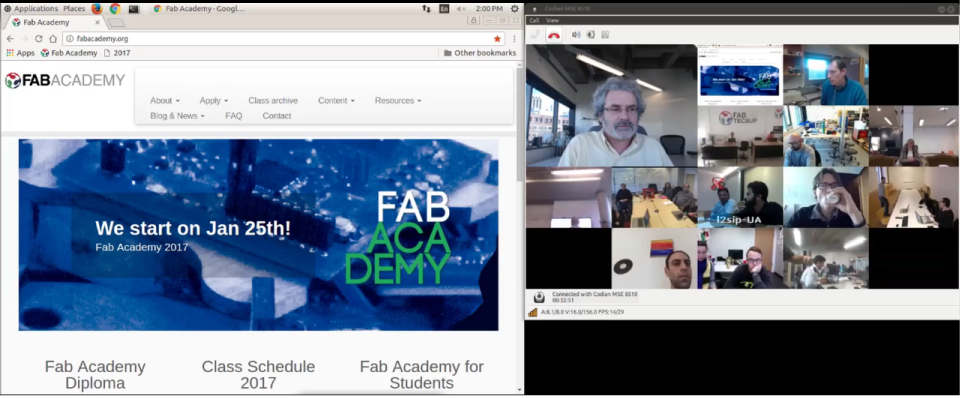Image resolution: width=960 pixels, height=398 pixels.
Task: Click the bookmark star in address bar
Action: 497,39
